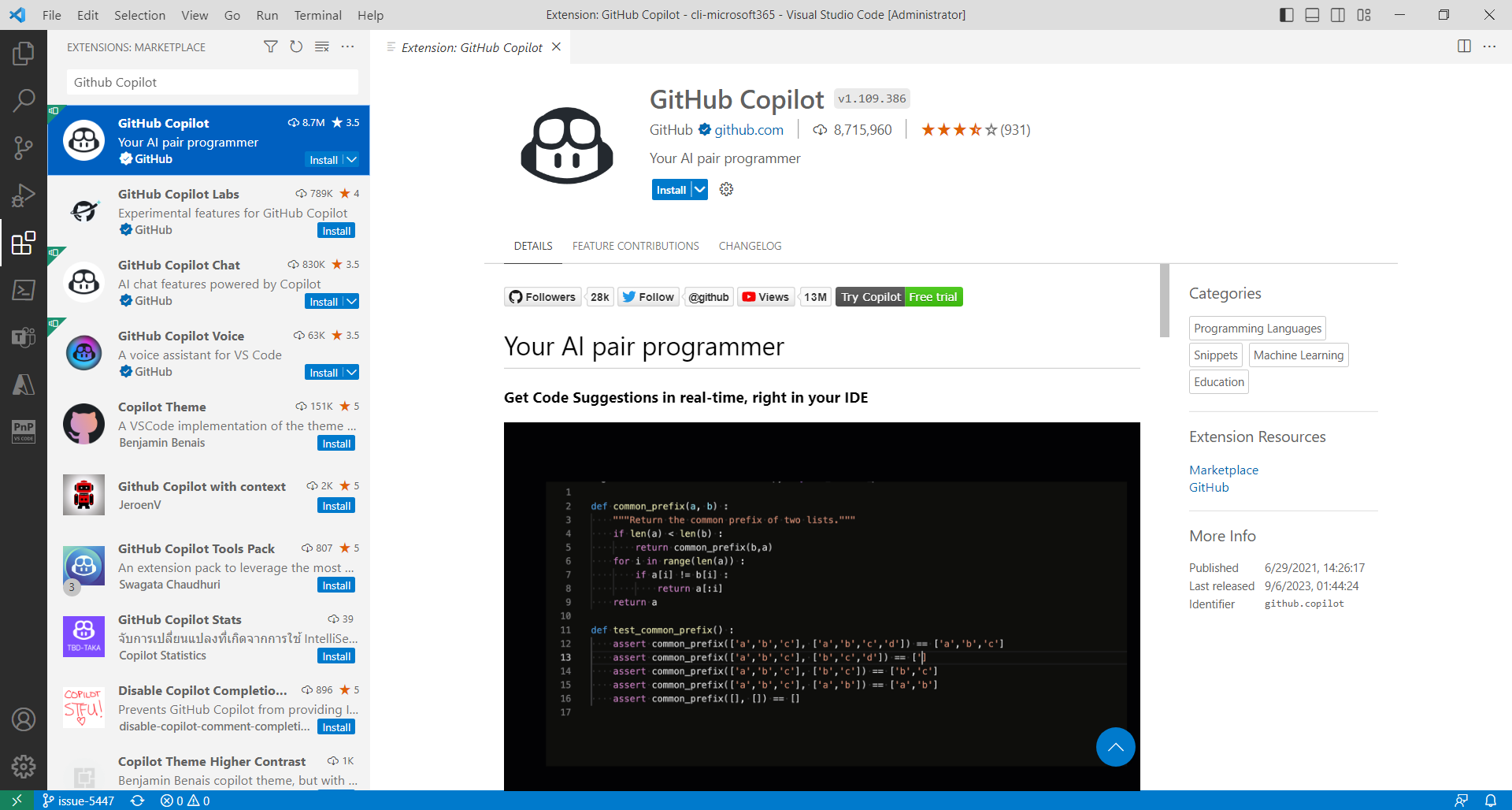Screen dimensions: 1512x810
Task: Click the gear icon beside Install button
Action: (x=726, y=190)
